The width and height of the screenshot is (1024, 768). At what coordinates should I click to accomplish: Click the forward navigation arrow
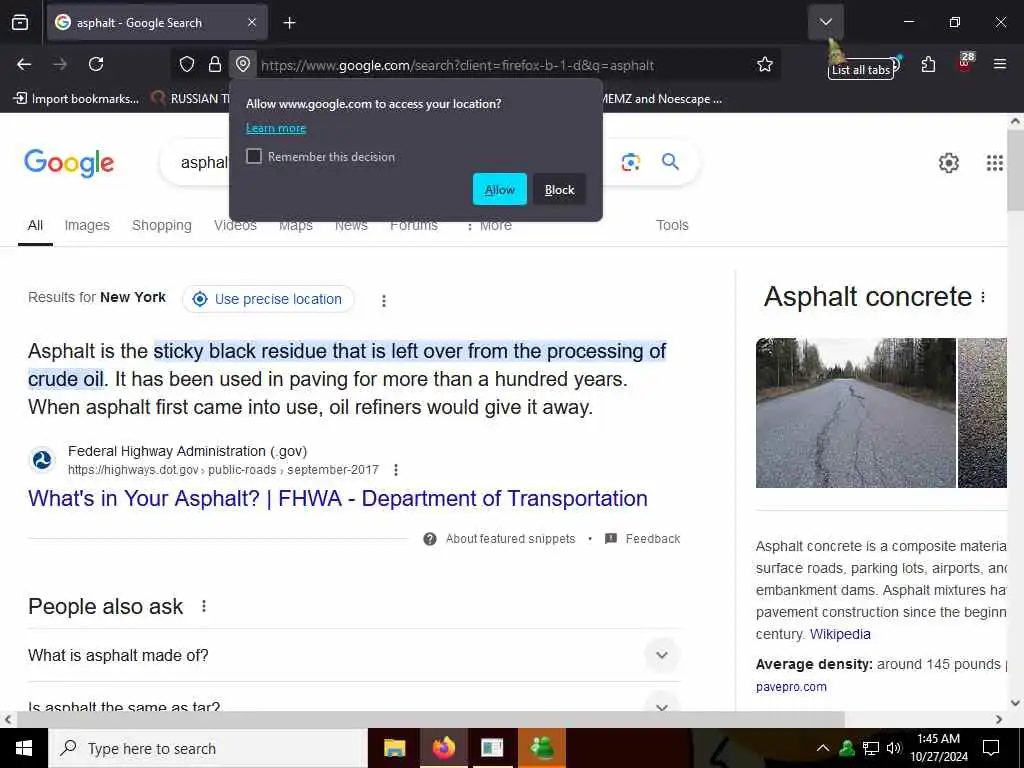click(x=60, y=64)
